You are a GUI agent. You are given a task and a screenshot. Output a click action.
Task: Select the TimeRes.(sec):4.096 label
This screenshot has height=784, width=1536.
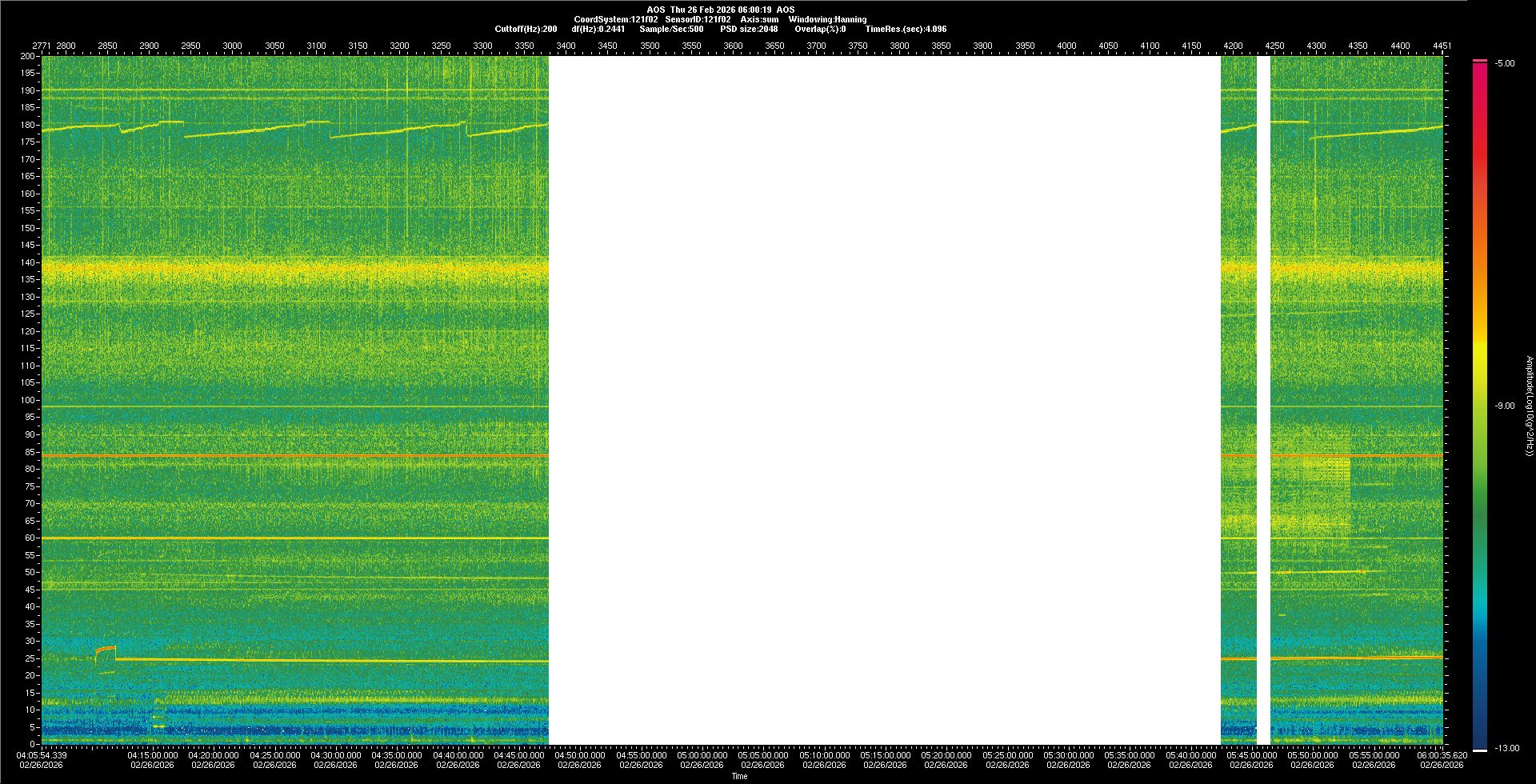tap(906, 29)
